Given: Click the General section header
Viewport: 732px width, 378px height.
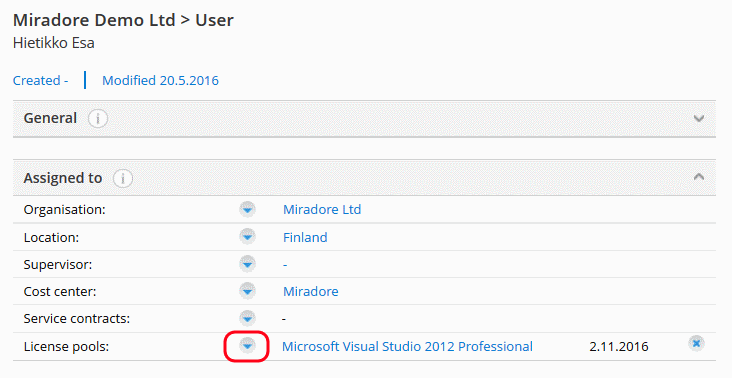Looking at the screenshot, I should click(x=364, y=119).
